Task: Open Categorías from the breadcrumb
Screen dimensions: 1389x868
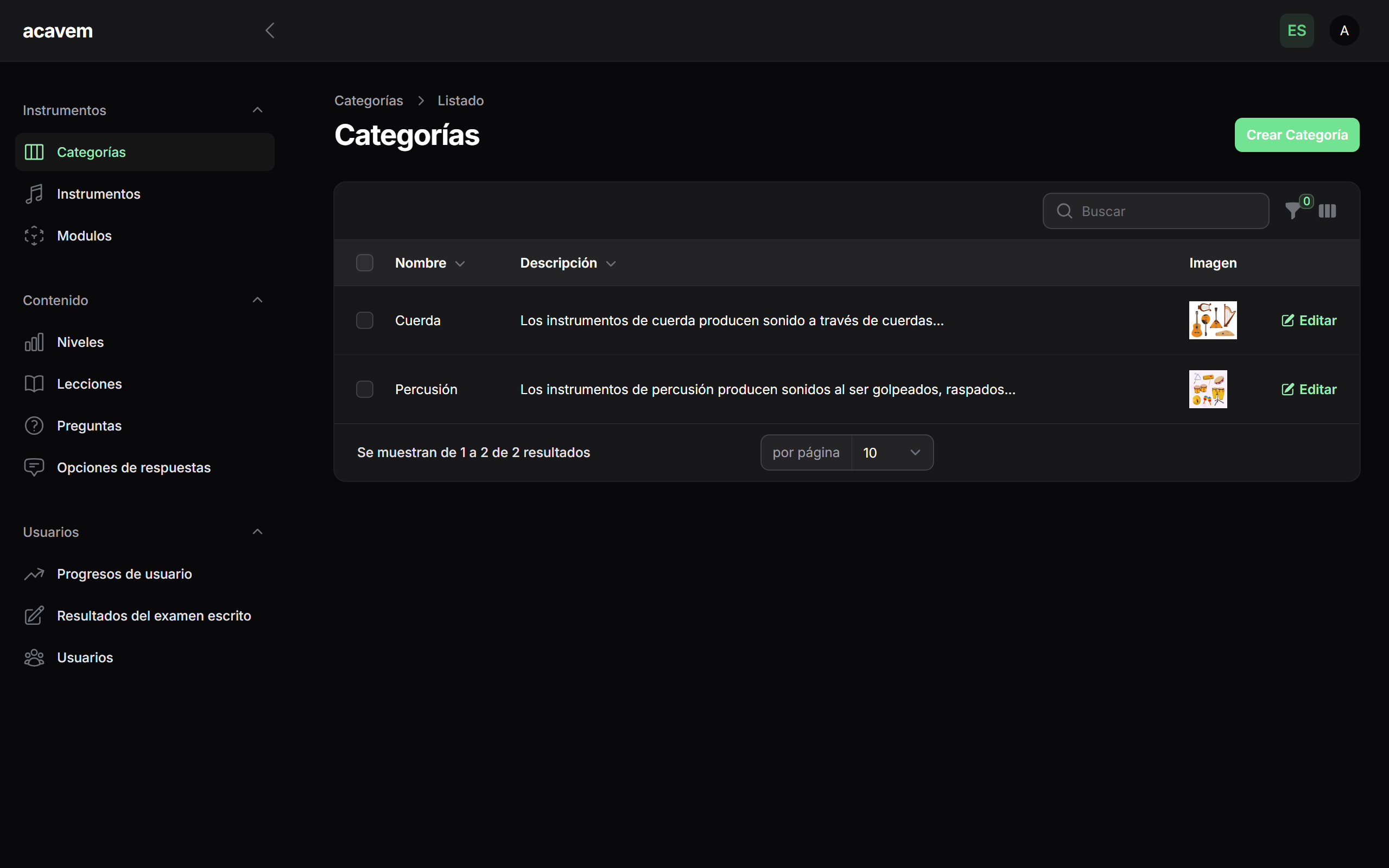Action: pos(369,100)
